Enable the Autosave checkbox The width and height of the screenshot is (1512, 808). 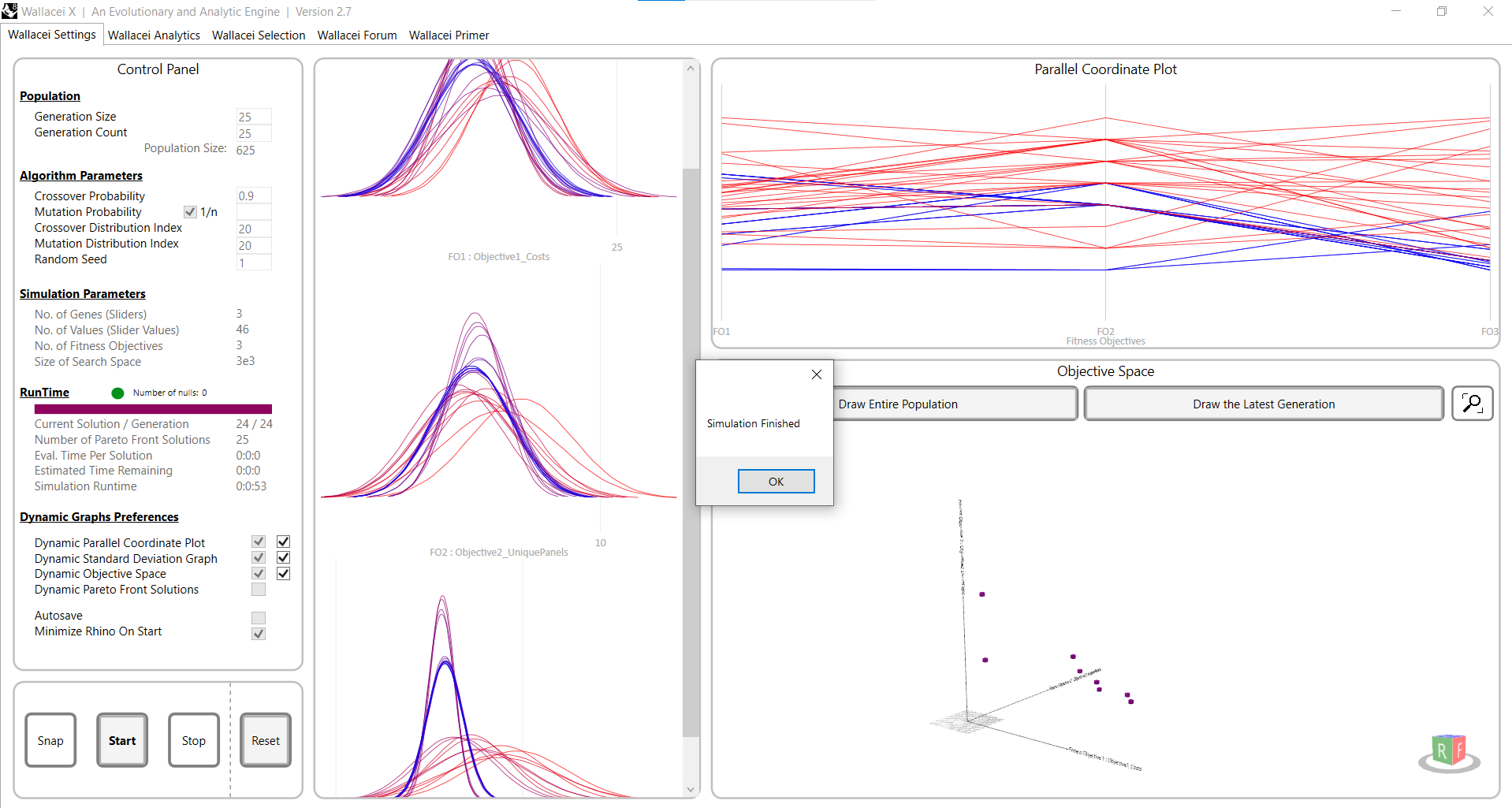click(x=259, y=617)
